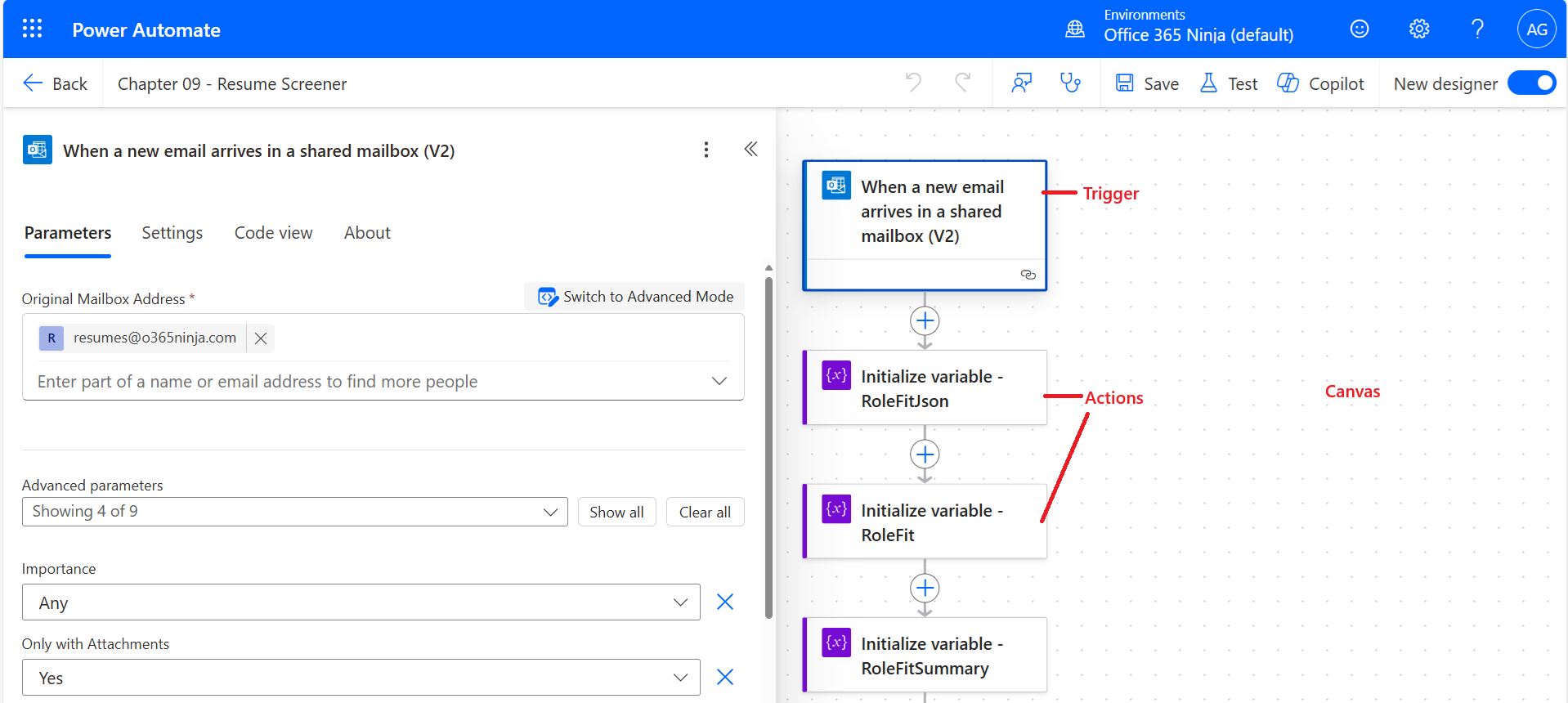Click the flow title Chapter 09 - Resume Screener

point(232,83)
